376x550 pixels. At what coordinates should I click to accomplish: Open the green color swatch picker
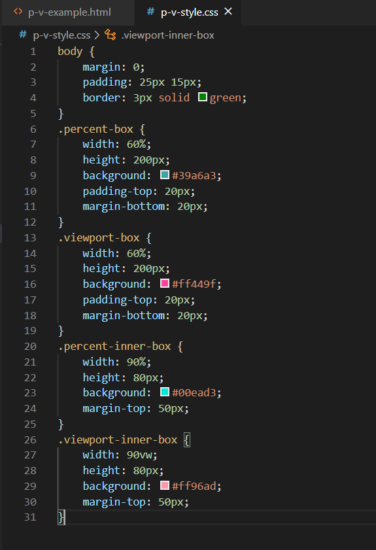(x=202, y=97)
